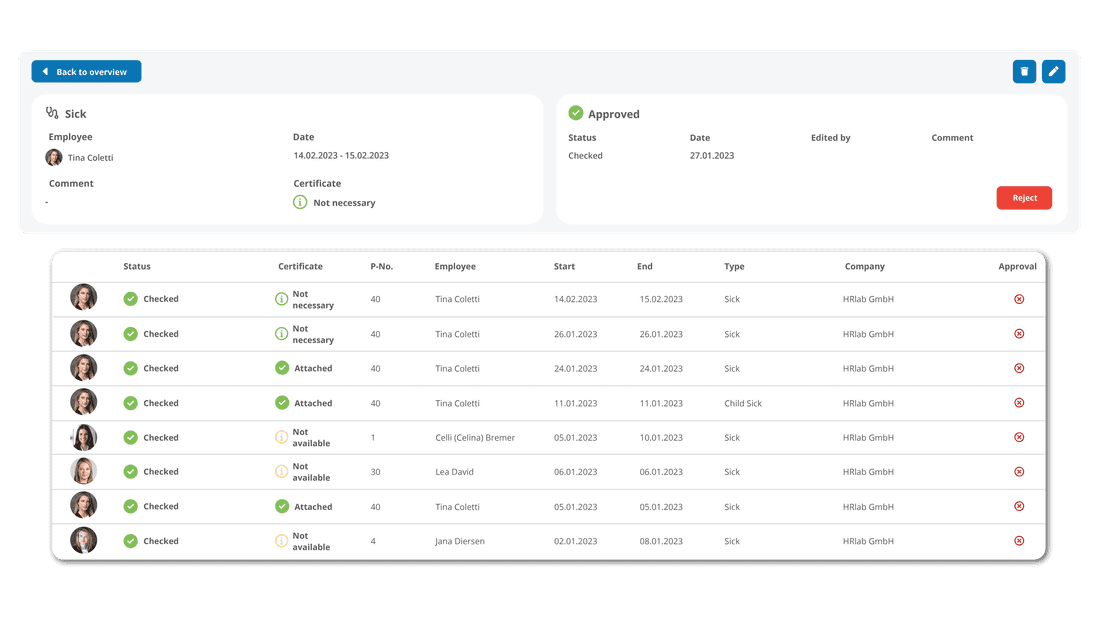Click Jana Diersen's avatar thumbnail in the table

84,541
